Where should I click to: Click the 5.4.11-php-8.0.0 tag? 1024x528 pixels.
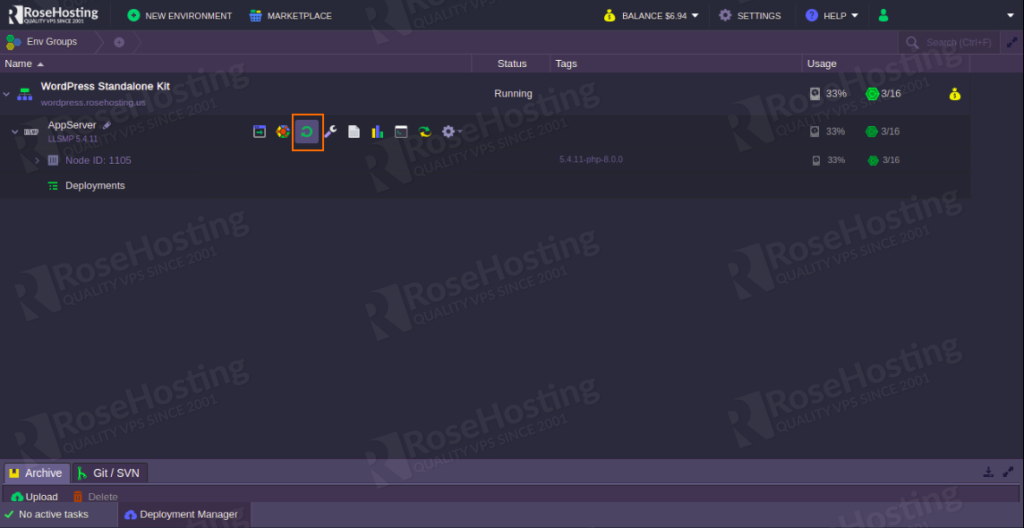click(590, 159)
